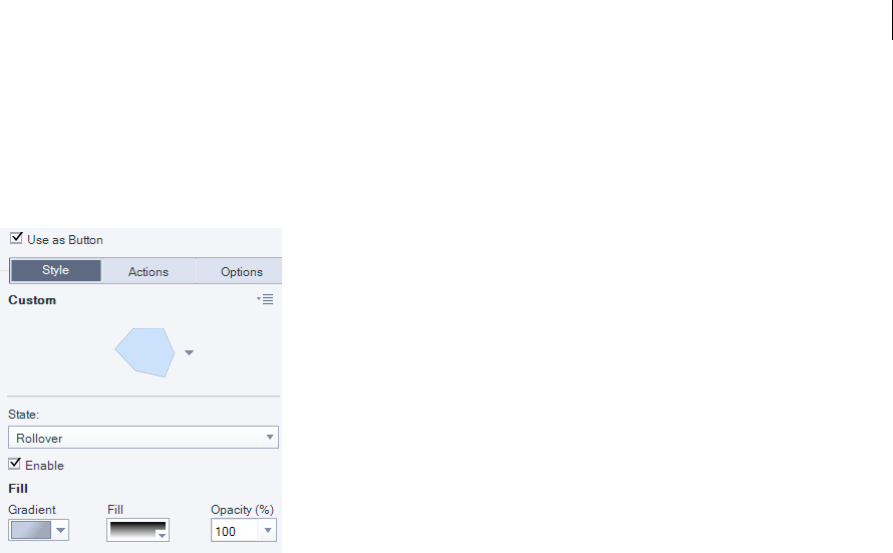The image size is (893, 553).
Task: Click the Use as Button label text
Action: point(65,240)
